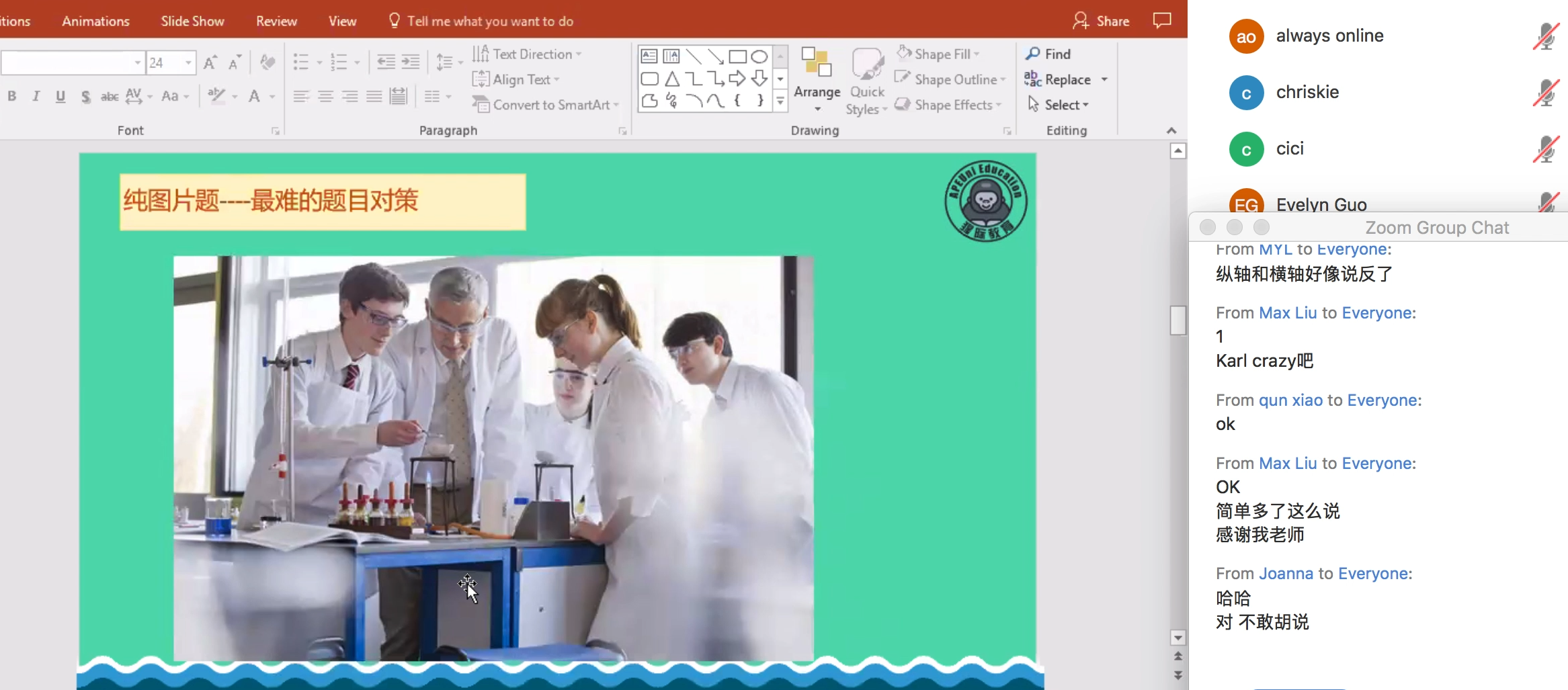
Task: Open the Arrange menu
Action: pyautogui.click(x=817, y=81)
